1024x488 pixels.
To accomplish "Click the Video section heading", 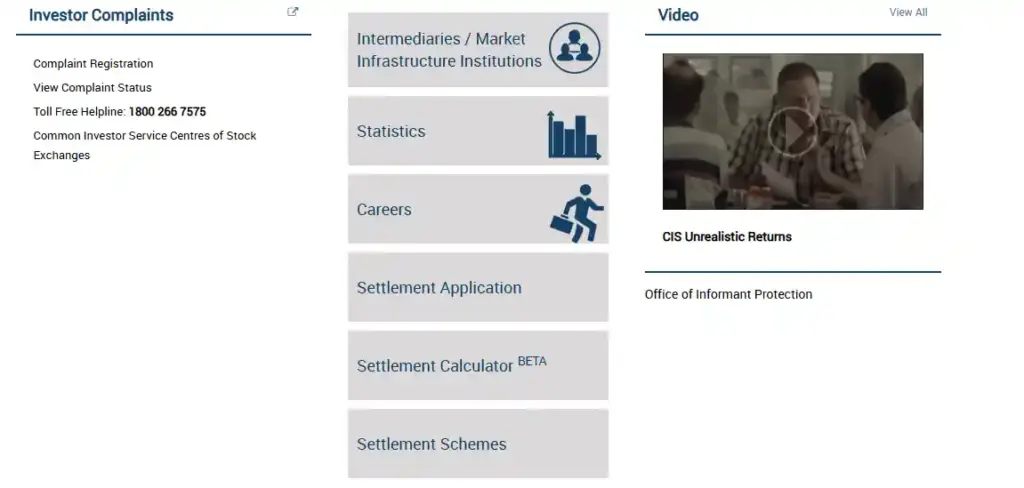I will click(x=678, y=16).
